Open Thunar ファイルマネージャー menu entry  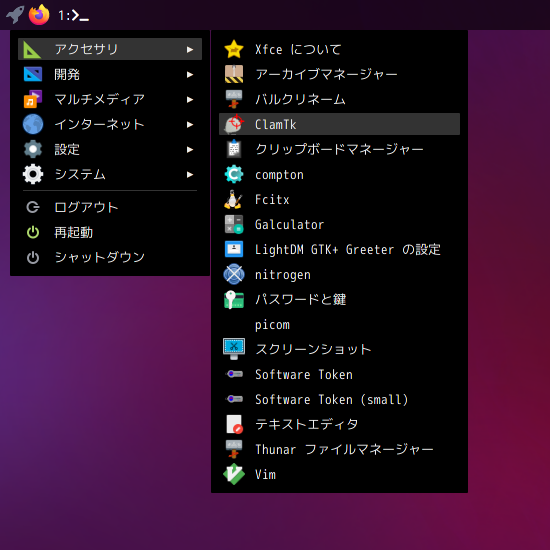pyautogui.click(x=339, y=449)
